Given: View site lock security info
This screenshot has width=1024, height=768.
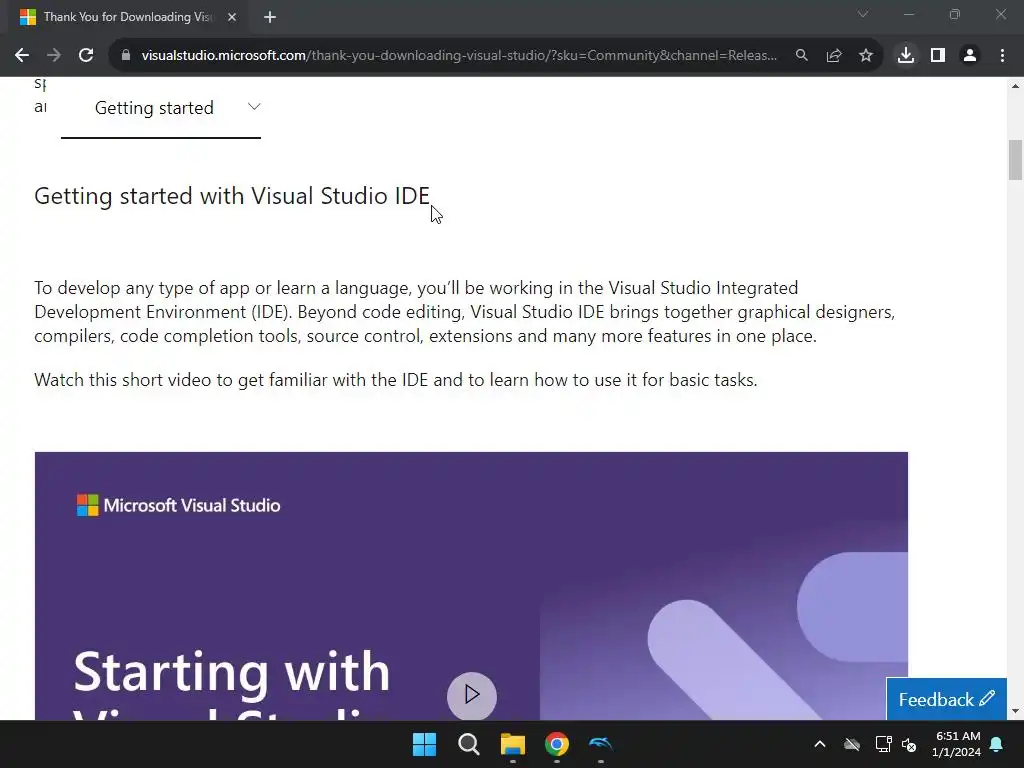Looking at the screenshot, I should click(x=126, y=56).
